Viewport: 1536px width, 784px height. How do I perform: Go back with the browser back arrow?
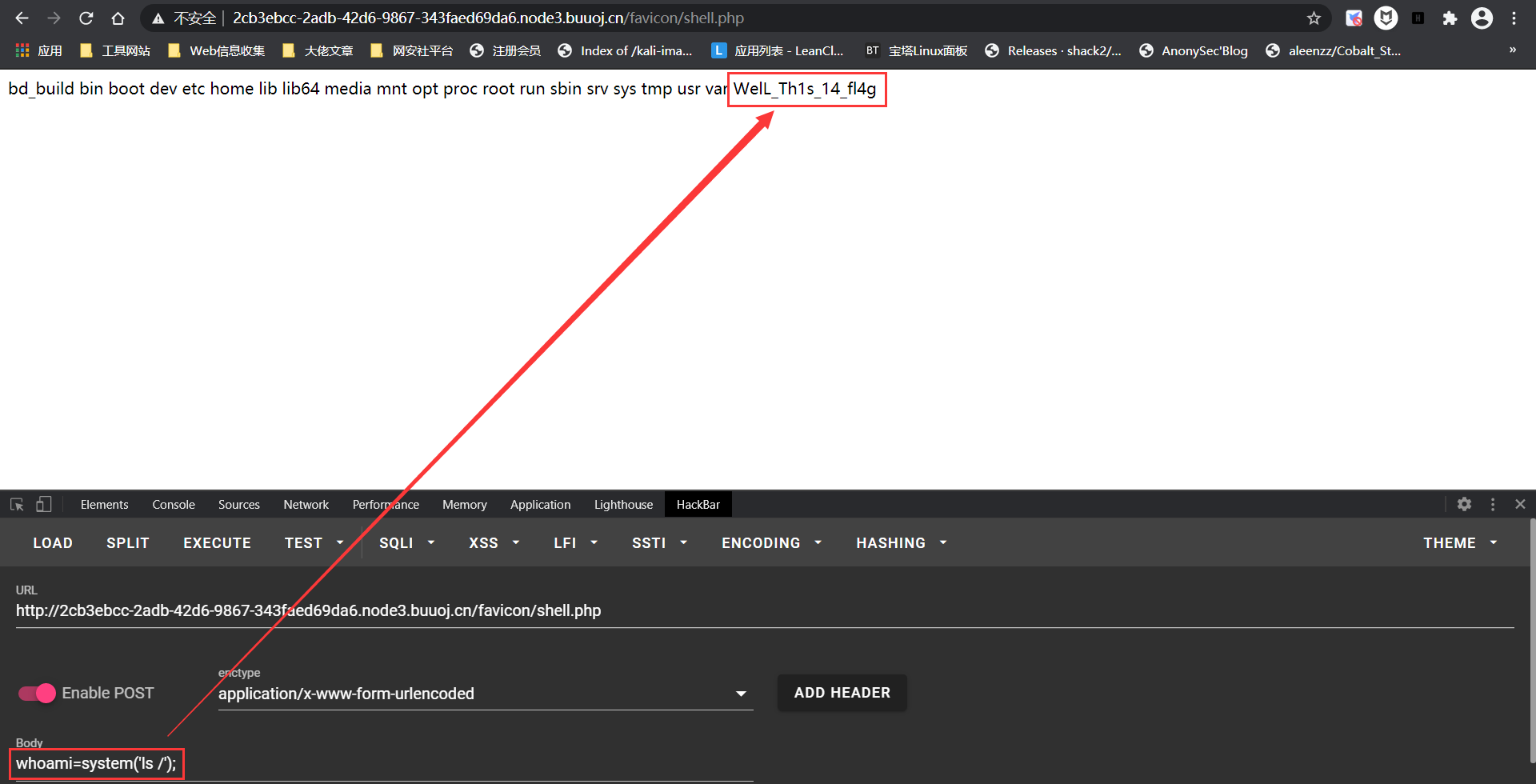tap(22, 18)
